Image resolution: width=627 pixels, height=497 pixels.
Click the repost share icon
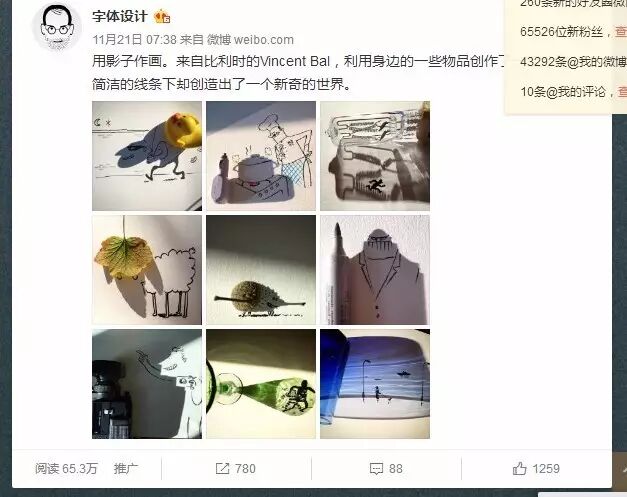pos(222,469)
